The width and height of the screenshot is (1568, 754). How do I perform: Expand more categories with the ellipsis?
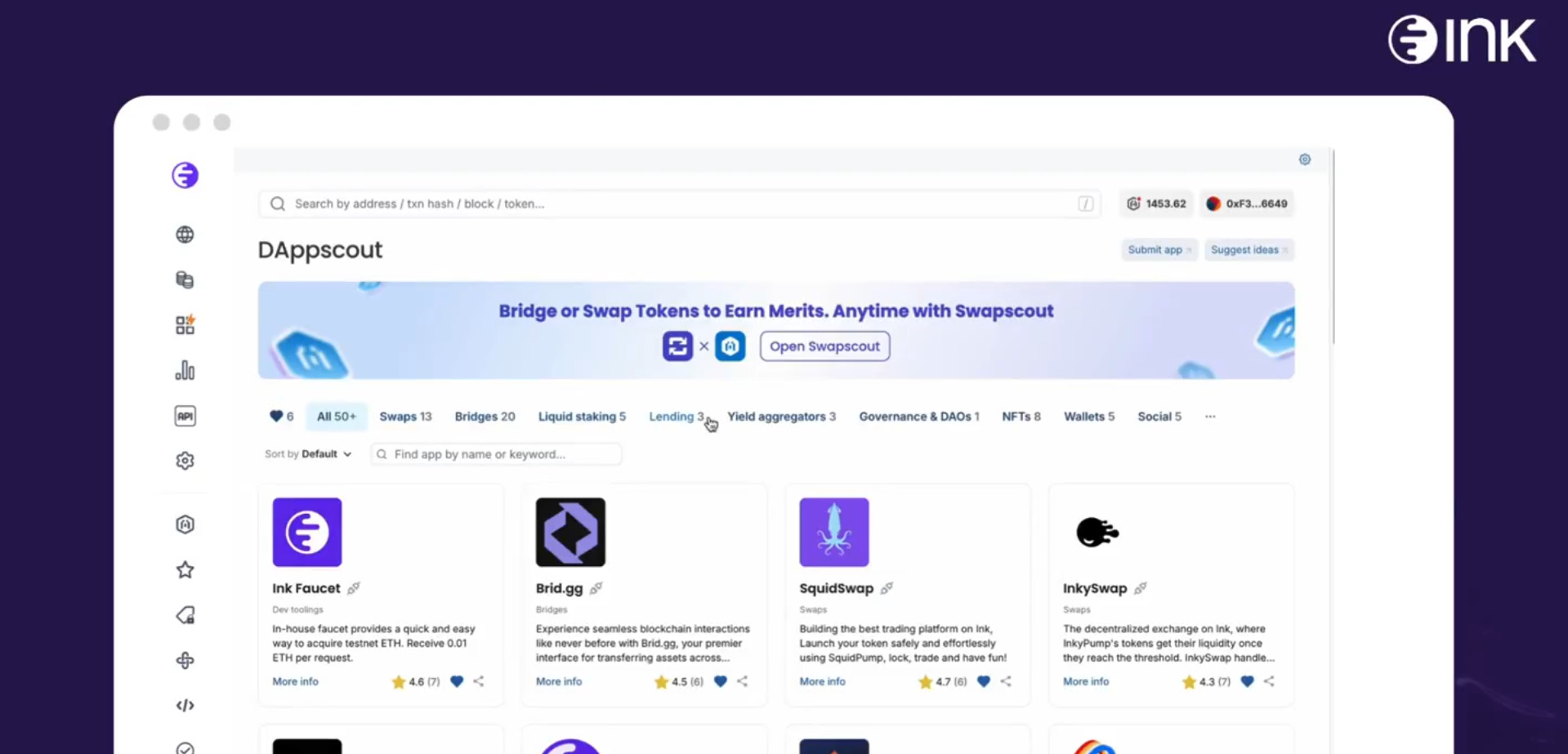pos(1210,417)
